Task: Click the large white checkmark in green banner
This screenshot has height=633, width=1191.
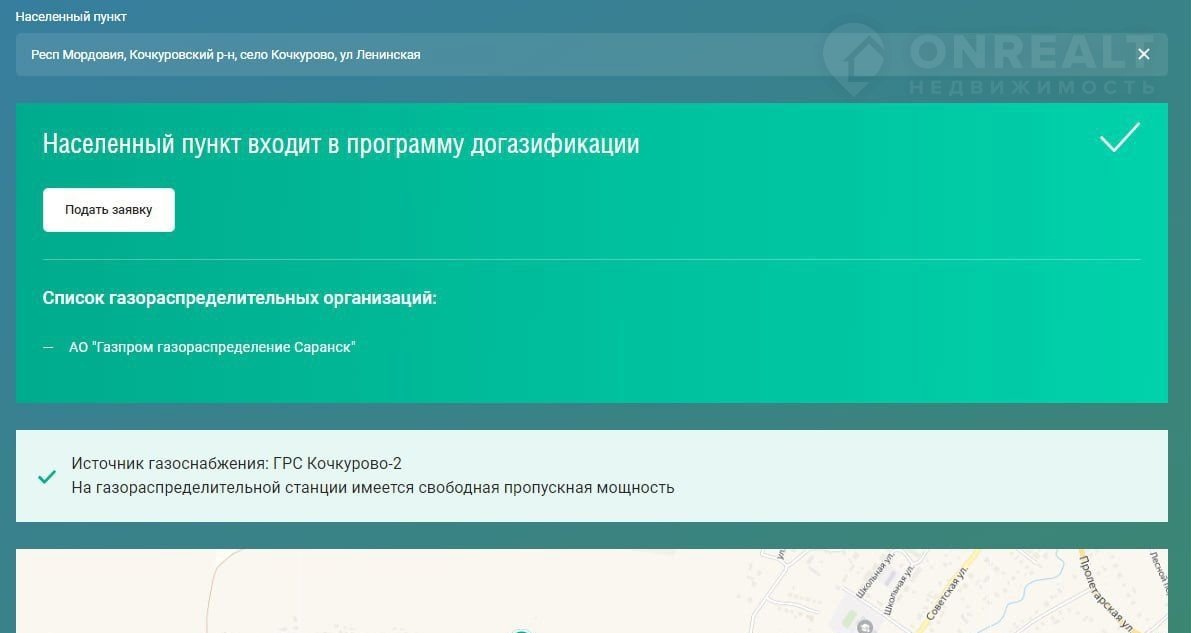Action: [x=1119, y=138]
